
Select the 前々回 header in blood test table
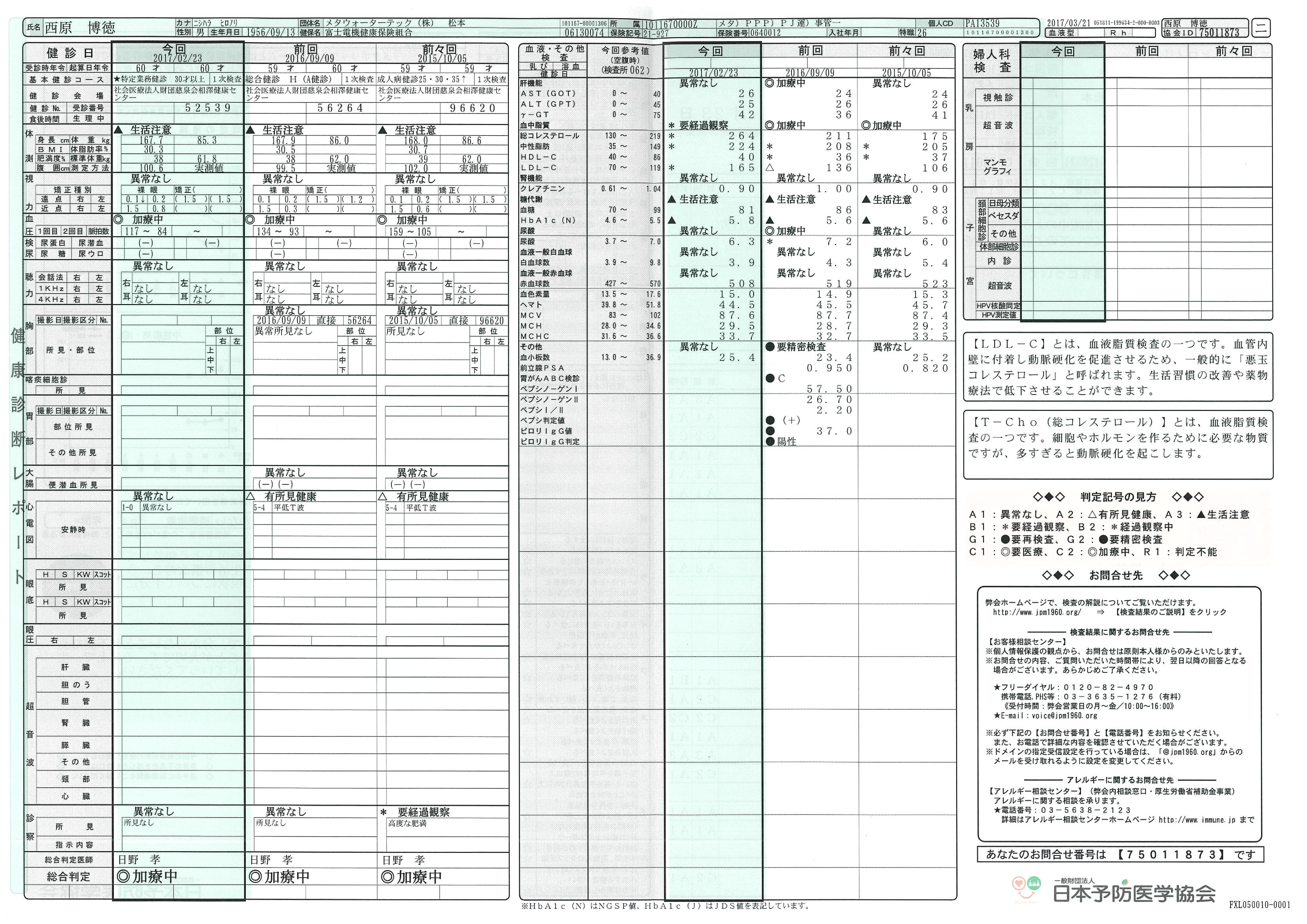click(906, 51)
